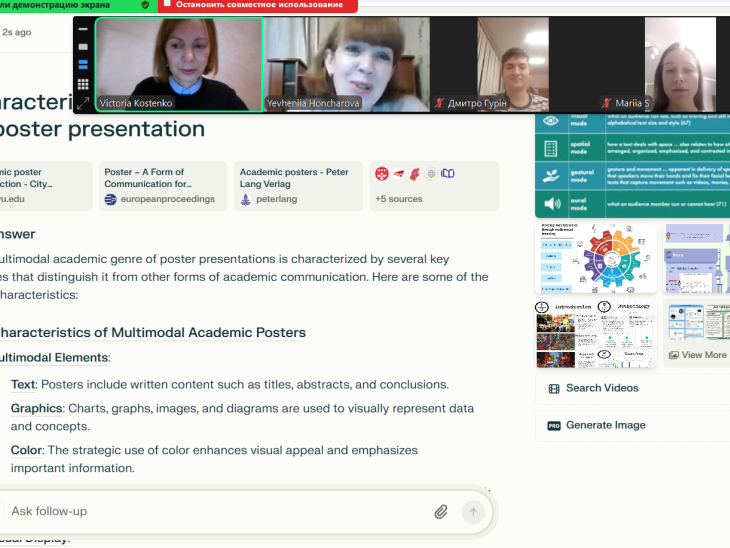Viewport: 730px width, 548px height.
Task: Click the expand fullscreen arrows icon in Zoom panel
Action: tap(83, 103)
